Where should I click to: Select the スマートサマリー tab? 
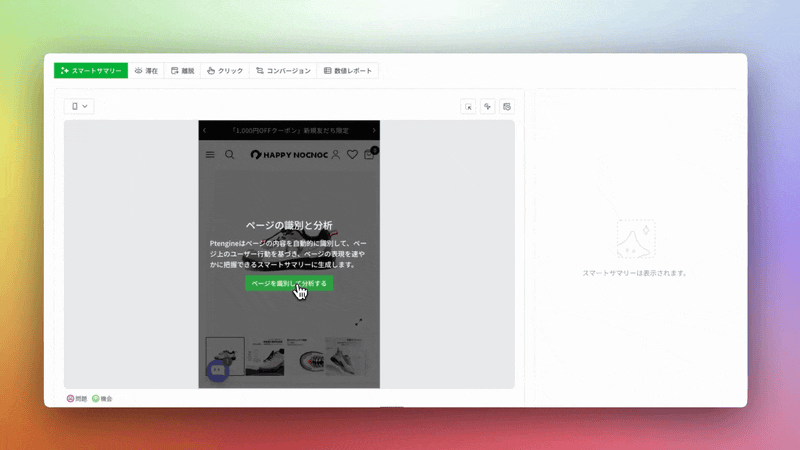(91, 71)
